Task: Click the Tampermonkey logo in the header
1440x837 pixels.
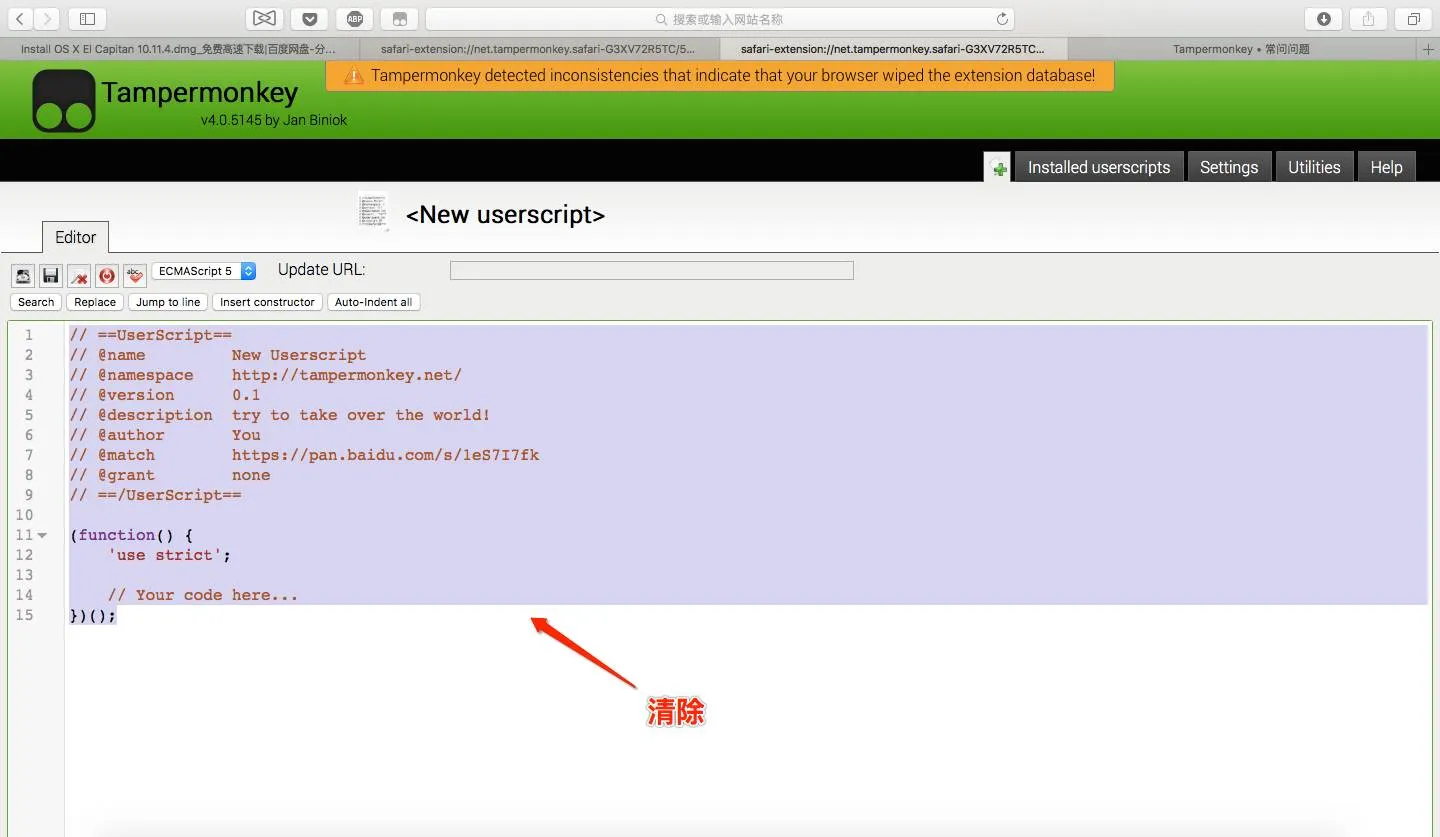Action: tap(64, 101)
